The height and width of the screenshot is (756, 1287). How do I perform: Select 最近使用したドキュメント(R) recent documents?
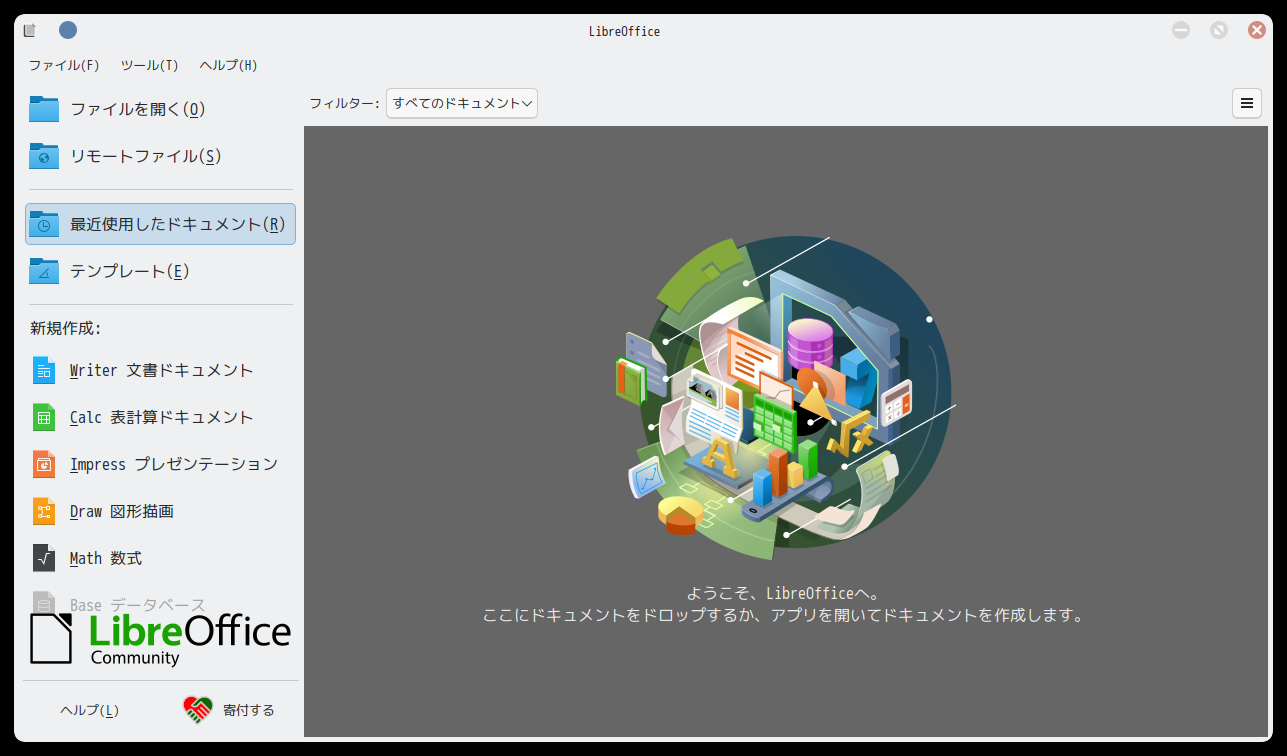[x=160, y=224]
